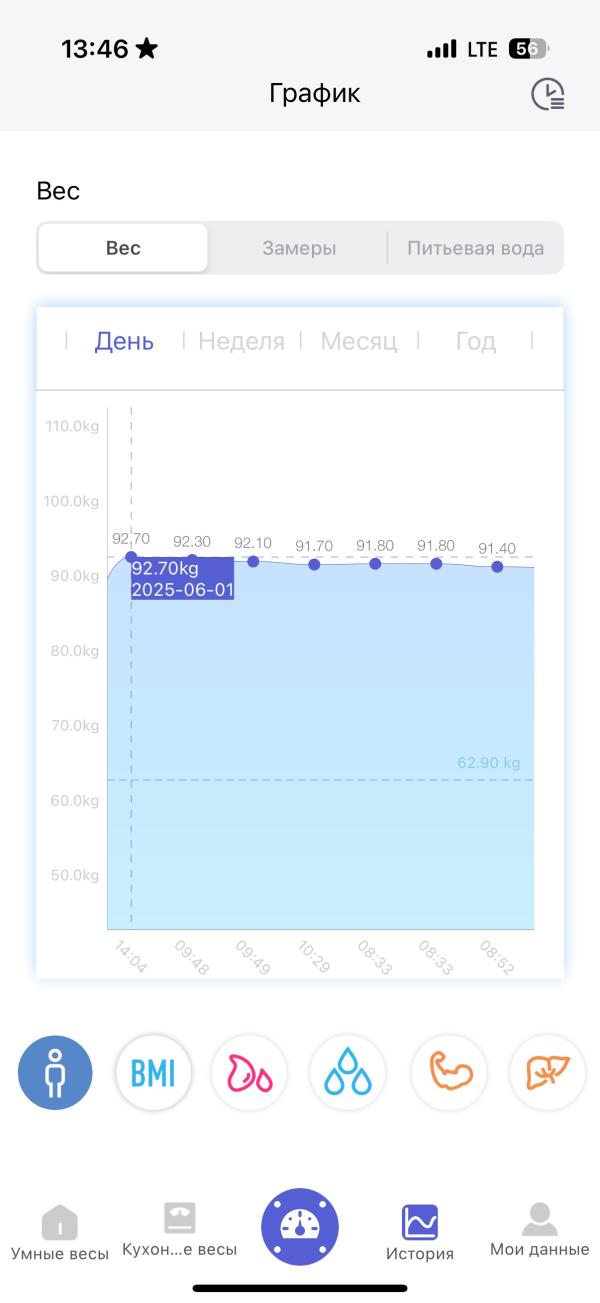The height and width of the screenshot is (1303, 600).
Task: Select the Неделя time range
Action: 241,341
